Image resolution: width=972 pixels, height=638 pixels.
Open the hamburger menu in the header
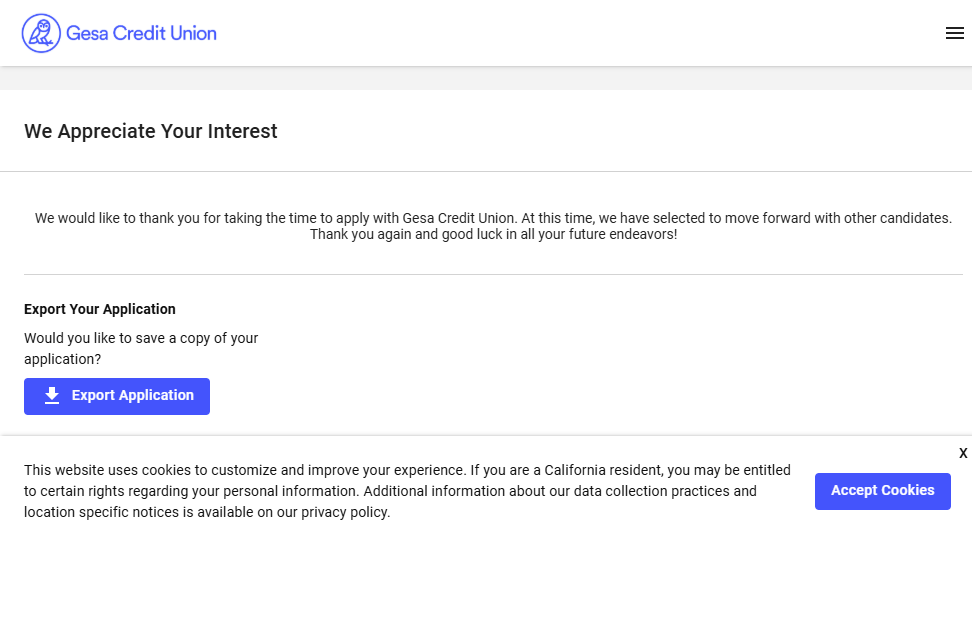click(954, 33)
